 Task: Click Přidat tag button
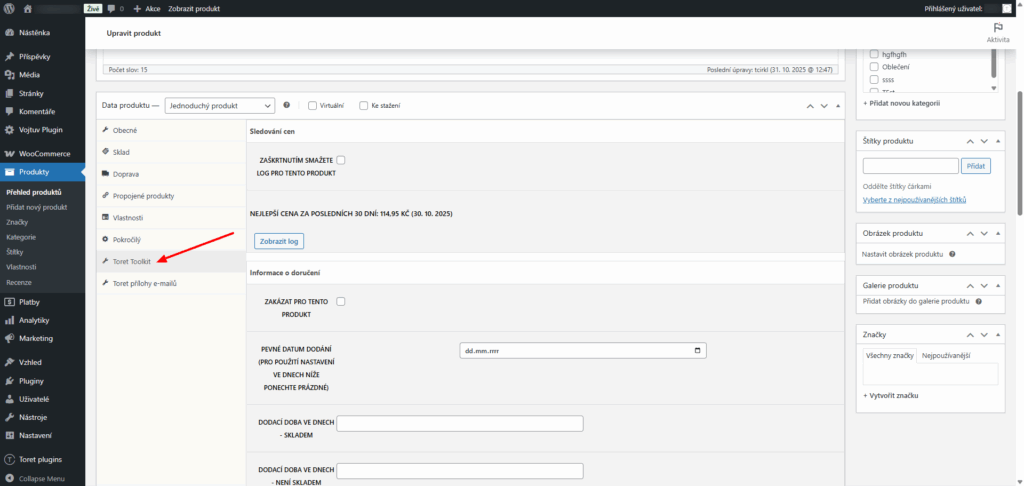[976, 166]
